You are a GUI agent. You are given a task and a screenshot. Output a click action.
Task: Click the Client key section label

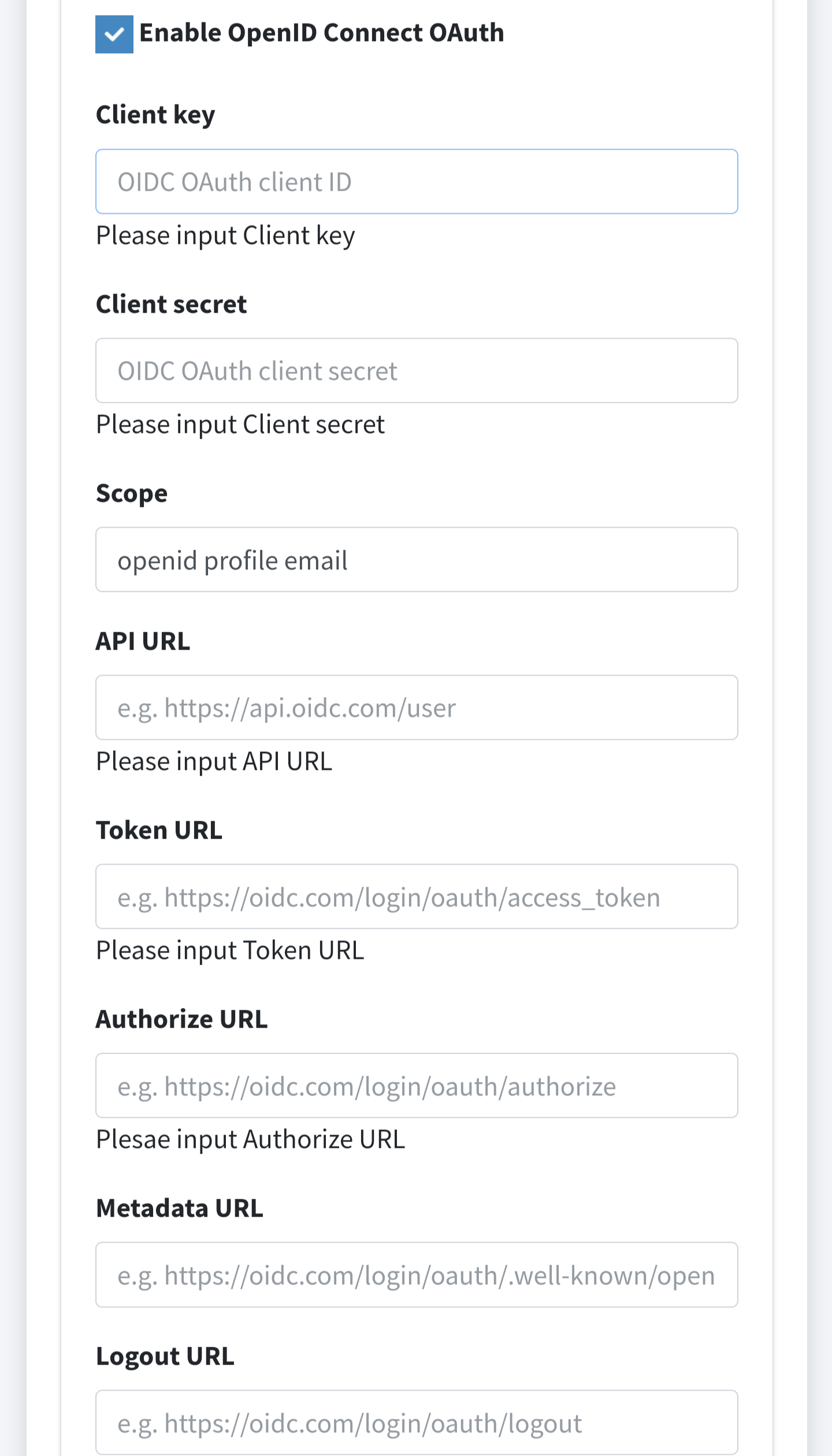pyautogui.click(x=155, y=114)
